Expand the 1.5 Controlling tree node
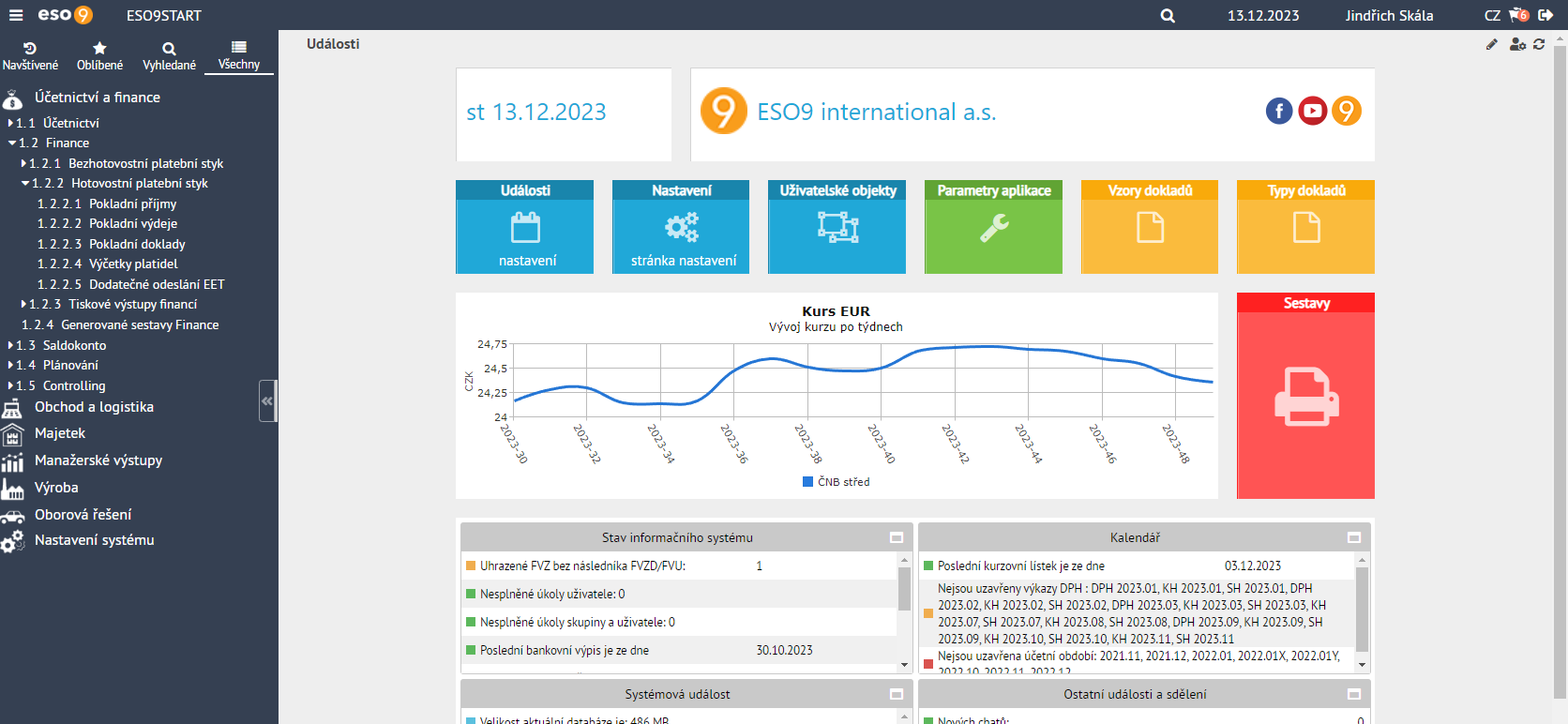 [x=10, y=385]
